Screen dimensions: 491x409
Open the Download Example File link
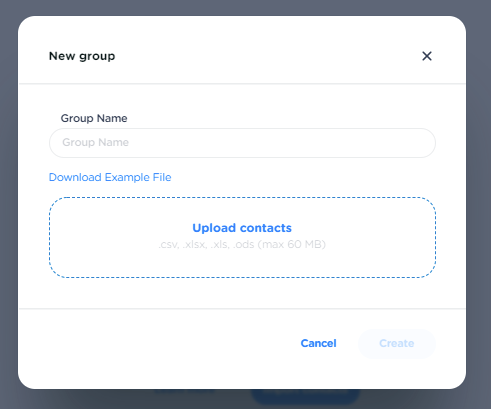(x=110, y=177)
